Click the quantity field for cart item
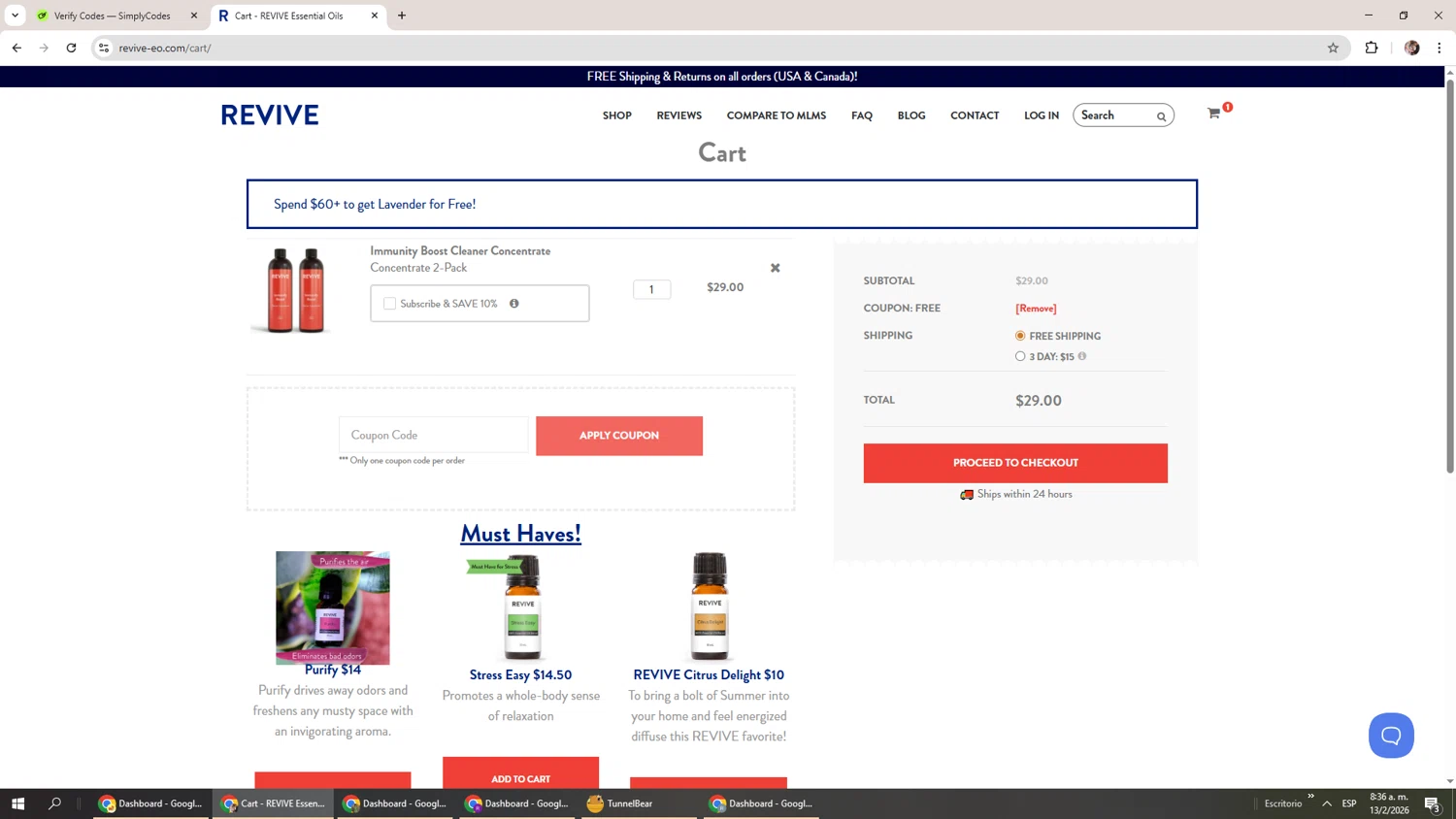The height and width of the screenshot is (819, 1456). (x=651, y=289)
